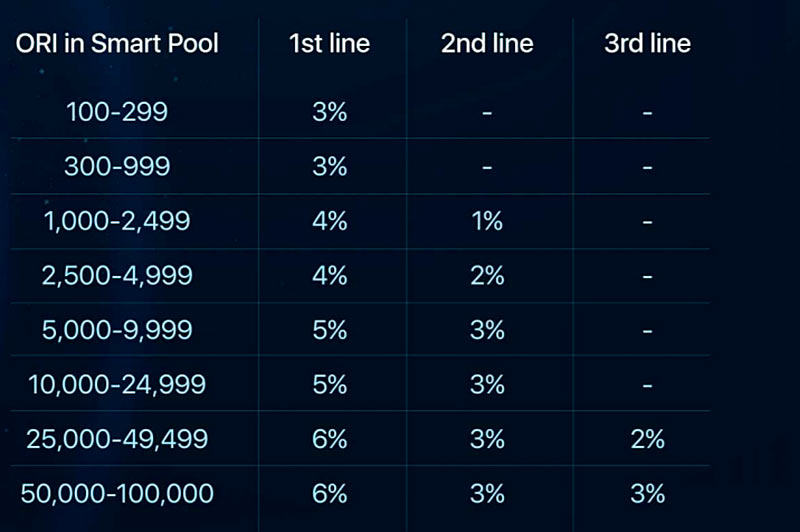Click 1st line 3% in 100-299 row
Viewport: 800px width, 532px height.
[329, 111]
